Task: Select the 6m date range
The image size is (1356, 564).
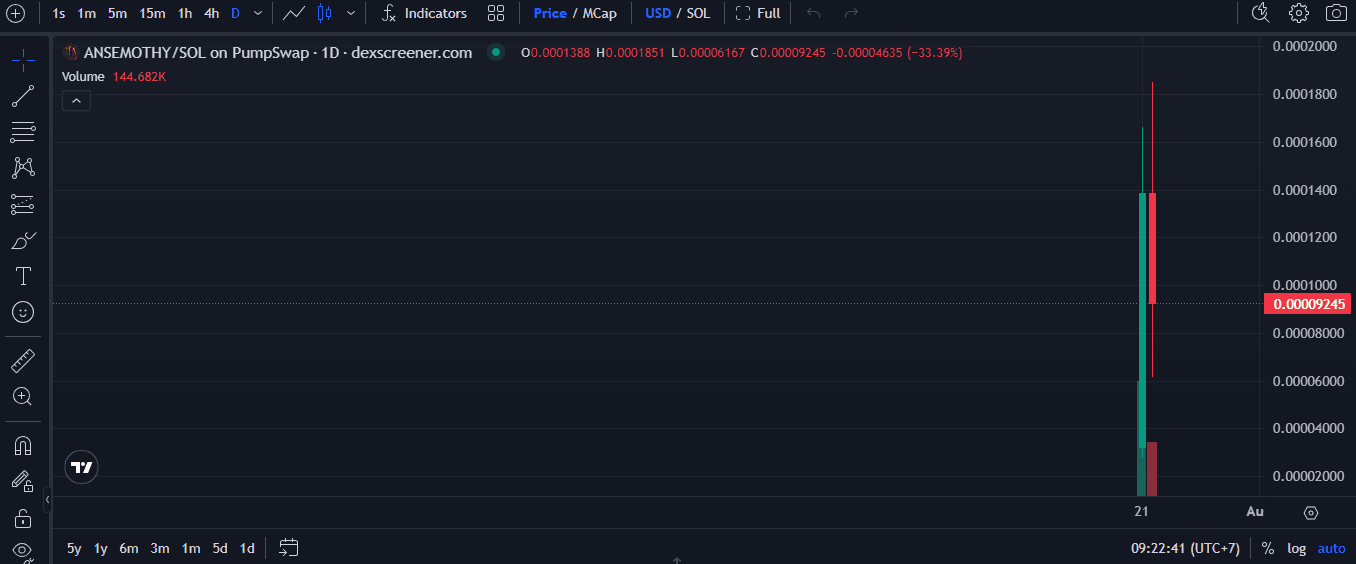Action: 129,548
